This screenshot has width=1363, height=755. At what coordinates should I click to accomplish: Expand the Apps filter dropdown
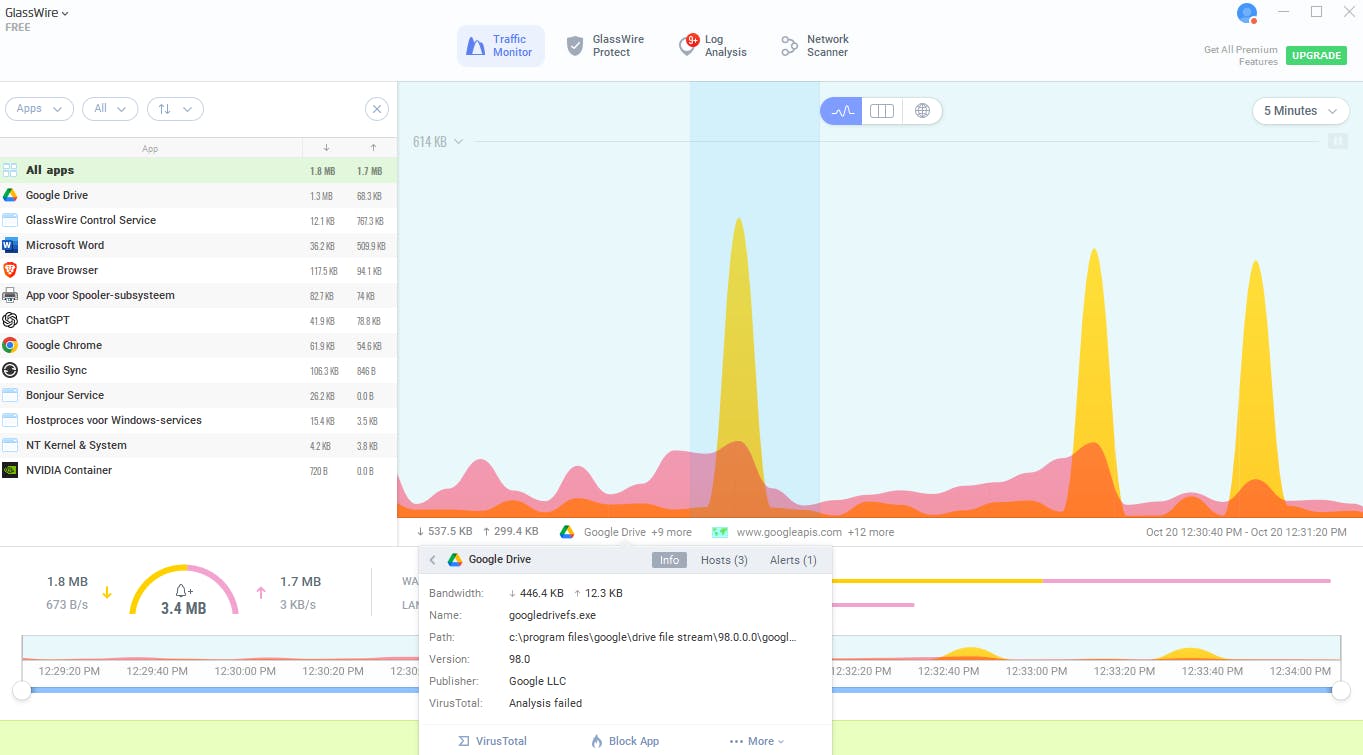pyautogui.click(x=40, y=109)
